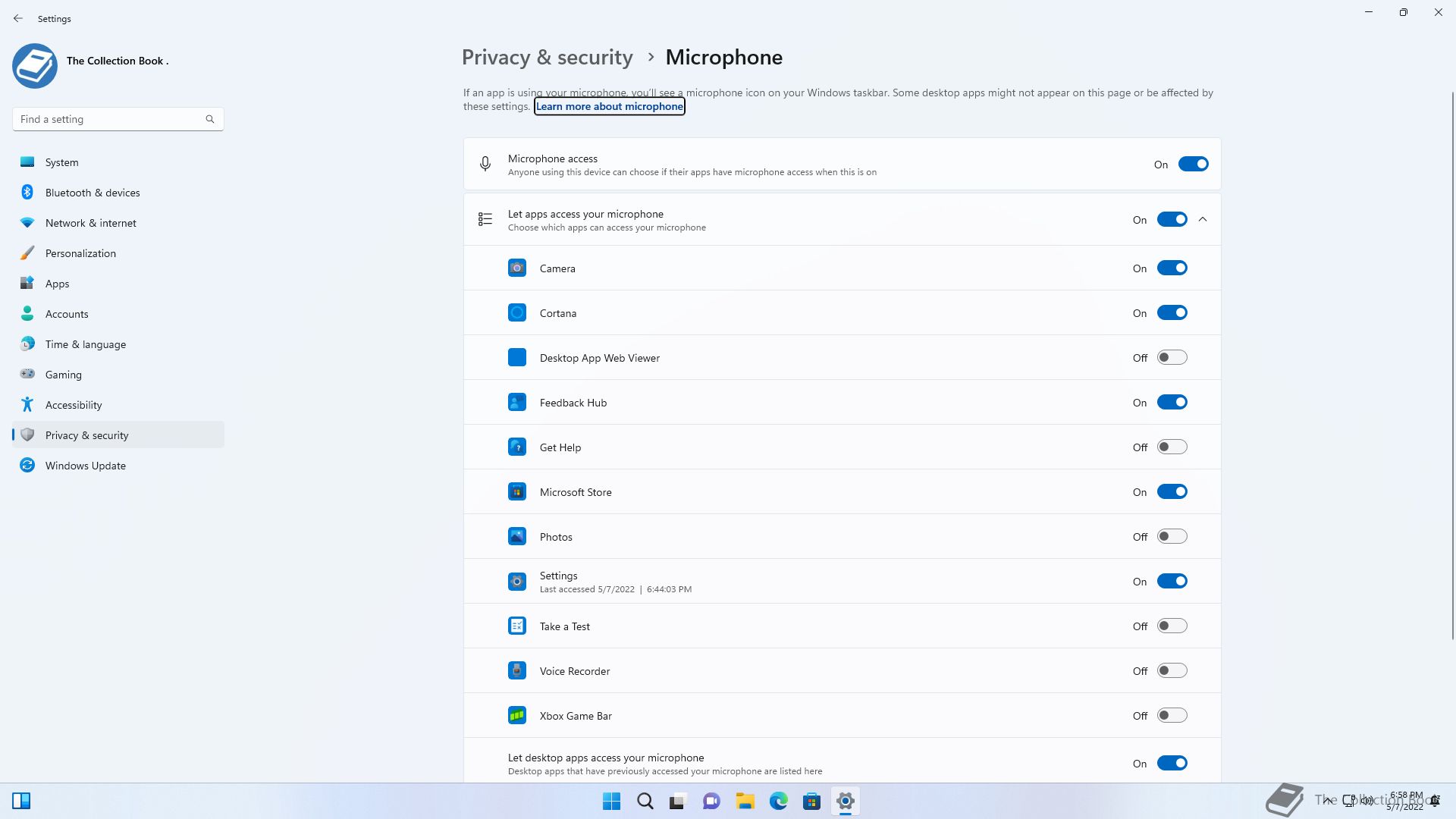This screenshot has height=819, width=1456.
Task: Open Learn more about microphone link
Action: [609, 107]
